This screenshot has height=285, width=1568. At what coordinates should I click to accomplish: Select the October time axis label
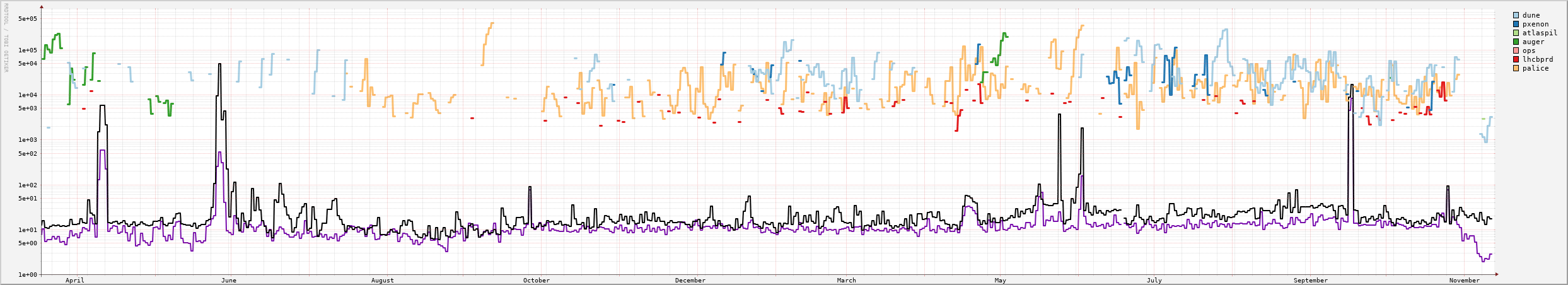537,281
